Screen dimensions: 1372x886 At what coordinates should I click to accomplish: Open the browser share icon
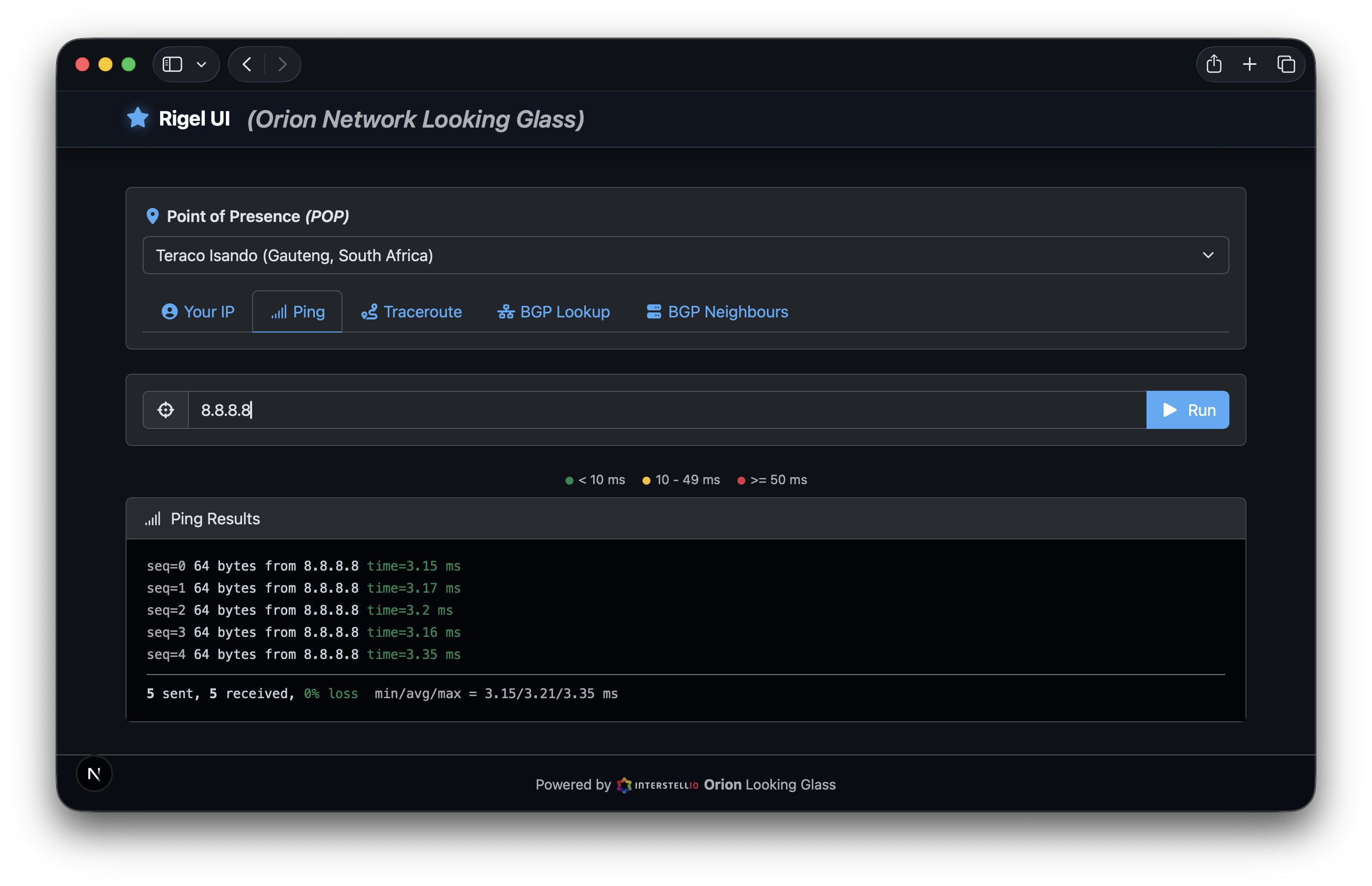coord(1214,63)
